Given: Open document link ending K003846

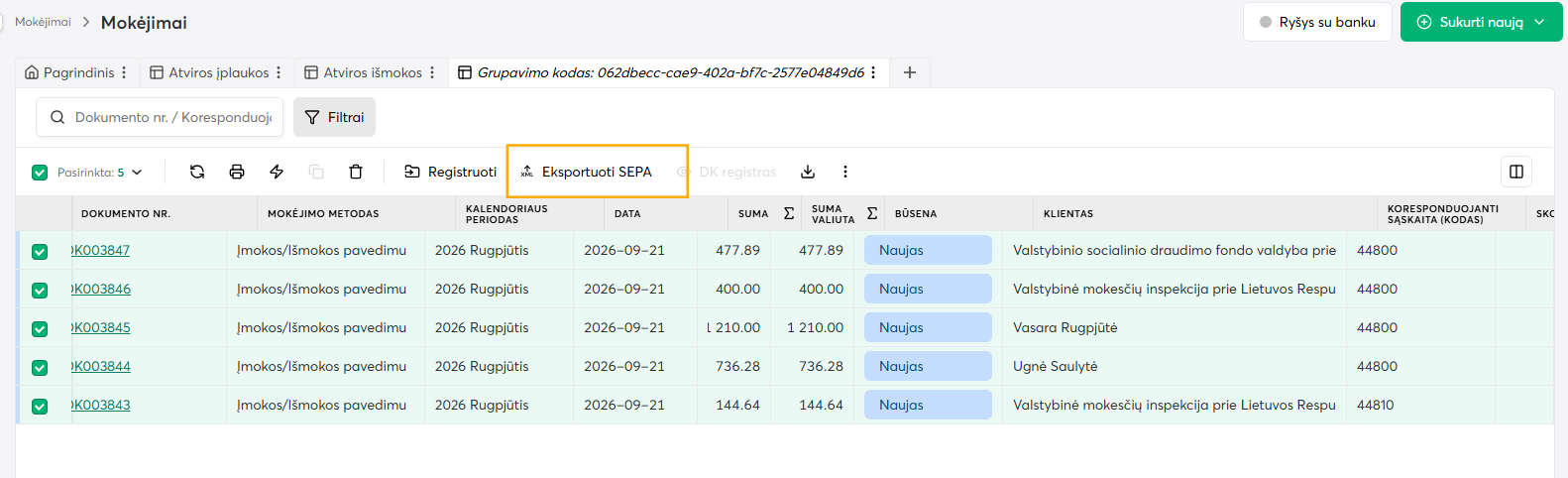Looking at the screenshot, I should pyautogui.click(x=101, y=289).
